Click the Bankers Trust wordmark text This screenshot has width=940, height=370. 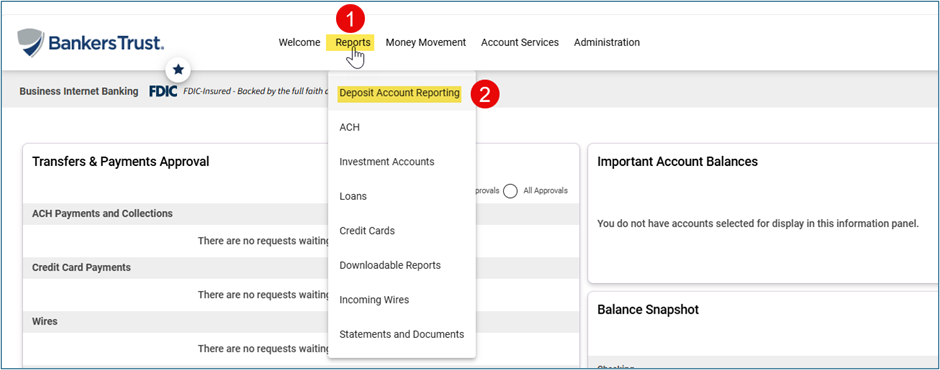click(x=106, y=43)
